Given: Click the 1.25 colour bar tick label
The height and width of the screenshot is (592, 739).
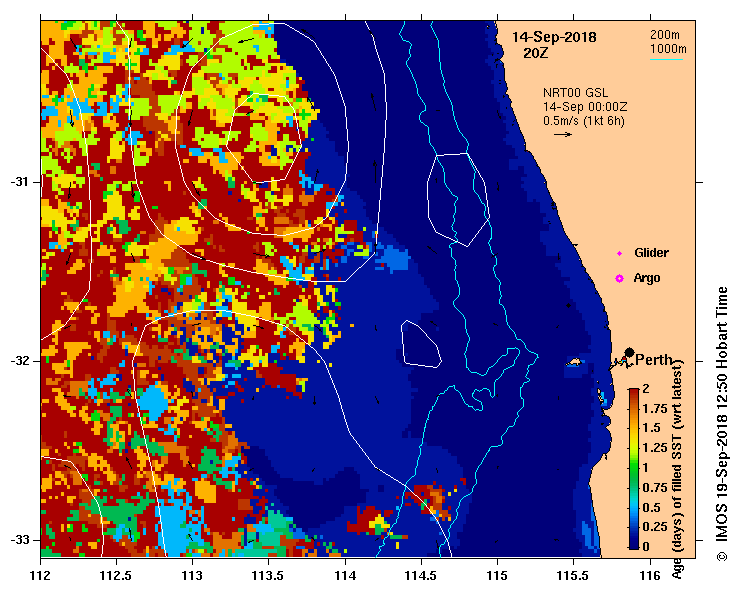Looking at the screenshot, I should [655, 448].
